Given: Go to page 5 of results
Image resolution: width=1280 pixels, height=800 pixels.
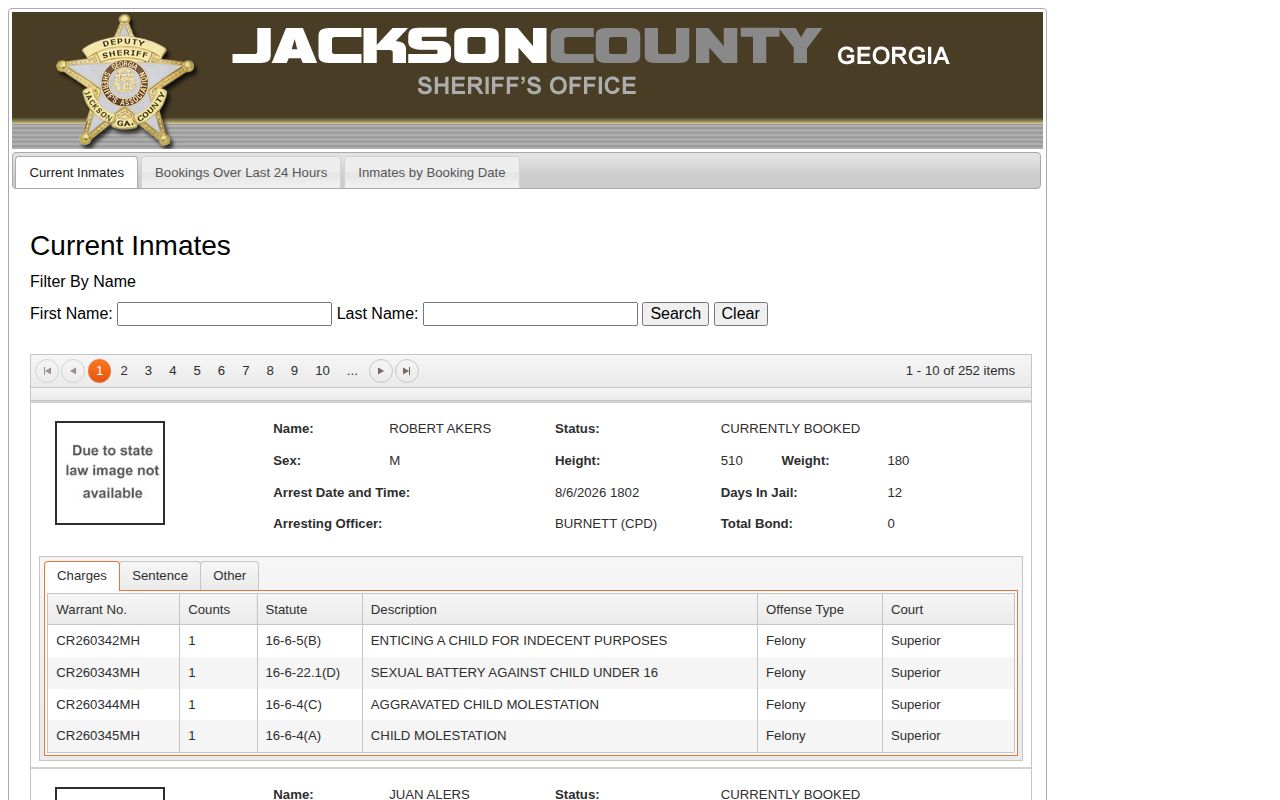Looking at the screenshot, I should click(x=197, y=371).
